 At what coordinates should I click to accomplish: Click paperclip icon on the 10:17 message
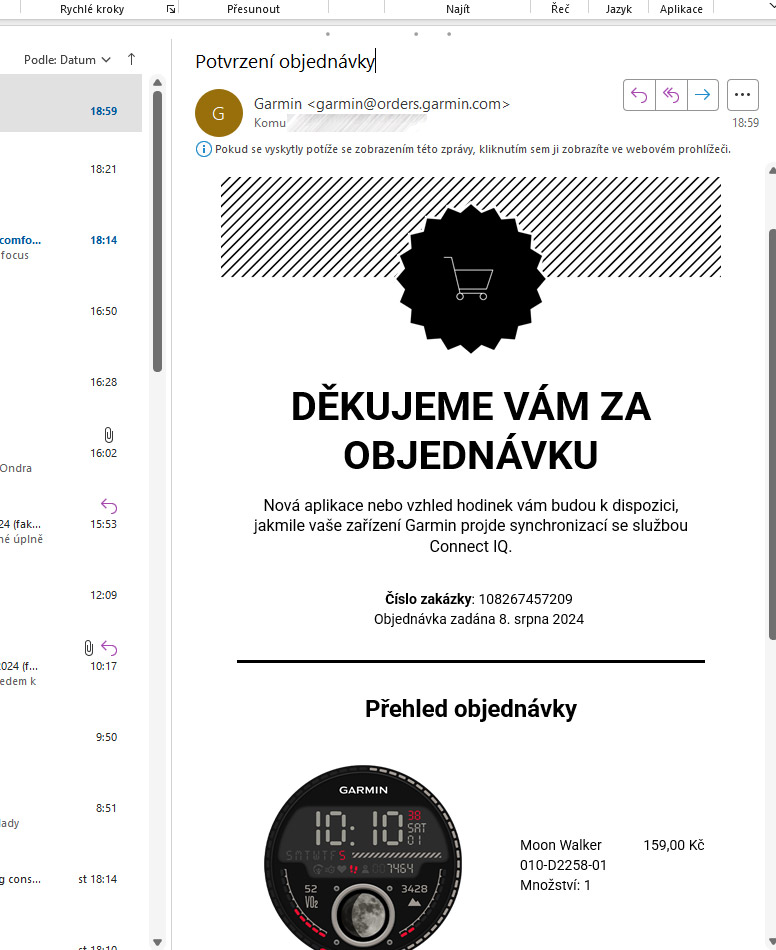[x=88, y=648]
